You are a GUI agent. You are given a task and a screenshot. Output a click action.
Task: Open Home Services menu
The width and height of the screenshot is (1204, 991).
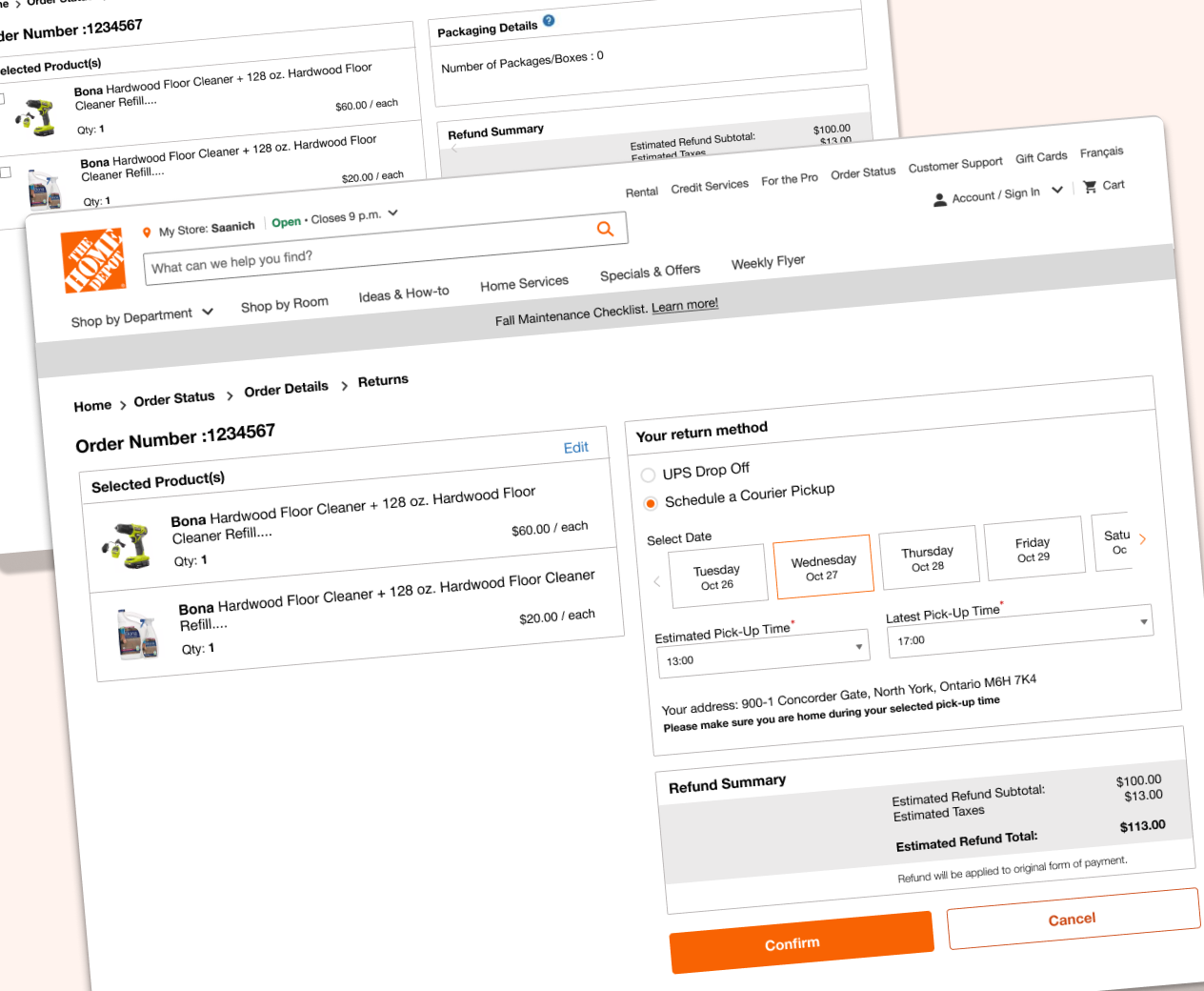pyautogui.click(x=524, y=283)
